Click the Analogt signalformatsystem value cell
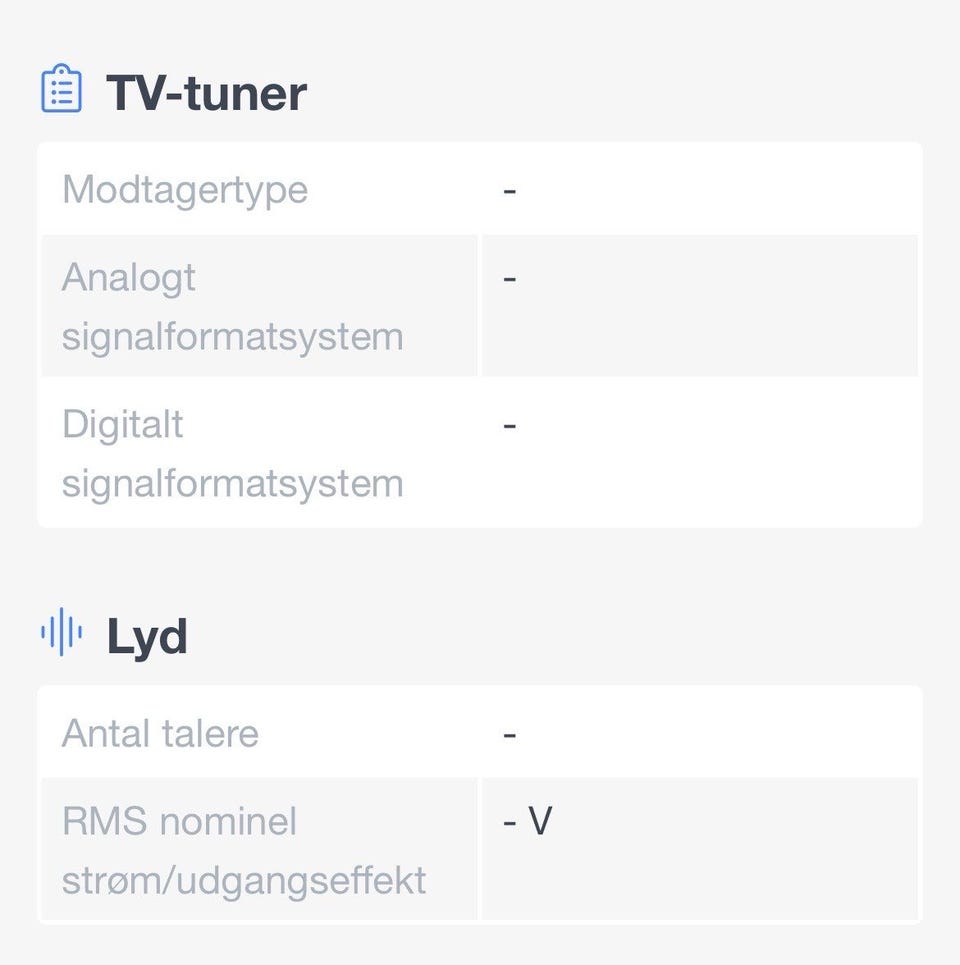The image size is (960, 965). point(700,305)
